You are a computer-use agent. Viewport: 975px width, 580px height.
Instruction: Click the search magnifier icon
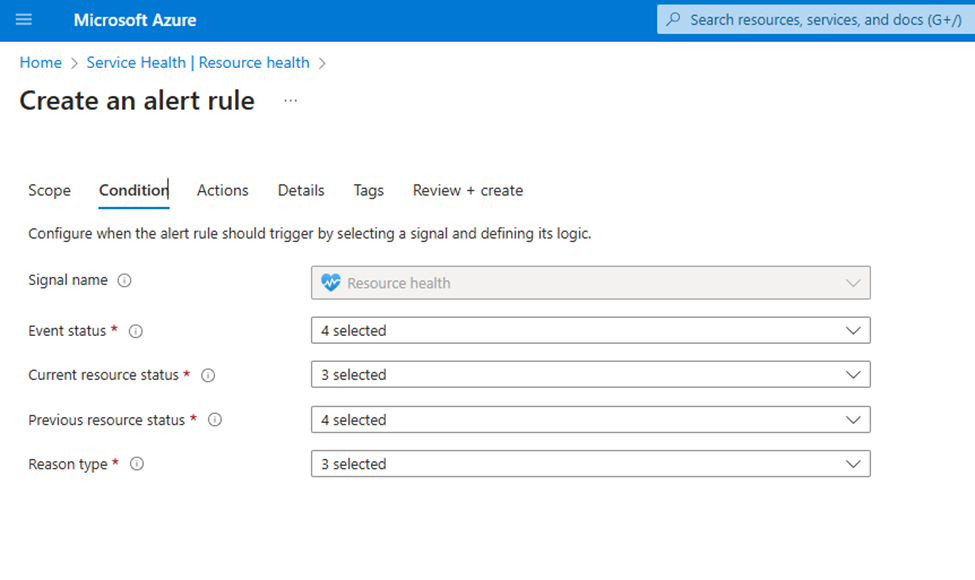(674, 20)
